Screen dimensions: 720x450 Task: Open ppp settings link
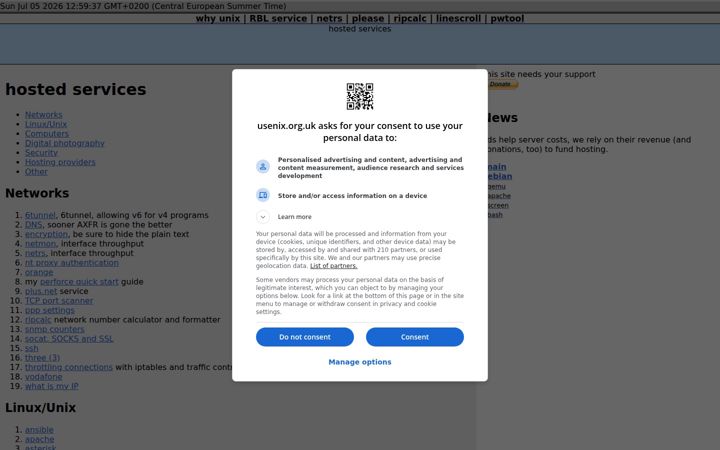click(x=50, y=310)
